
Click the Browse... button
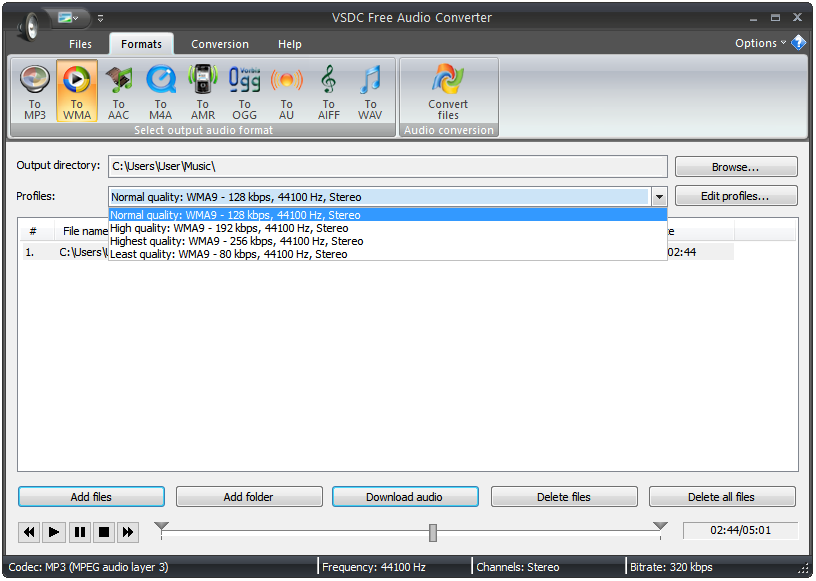(x=736, y=167)
